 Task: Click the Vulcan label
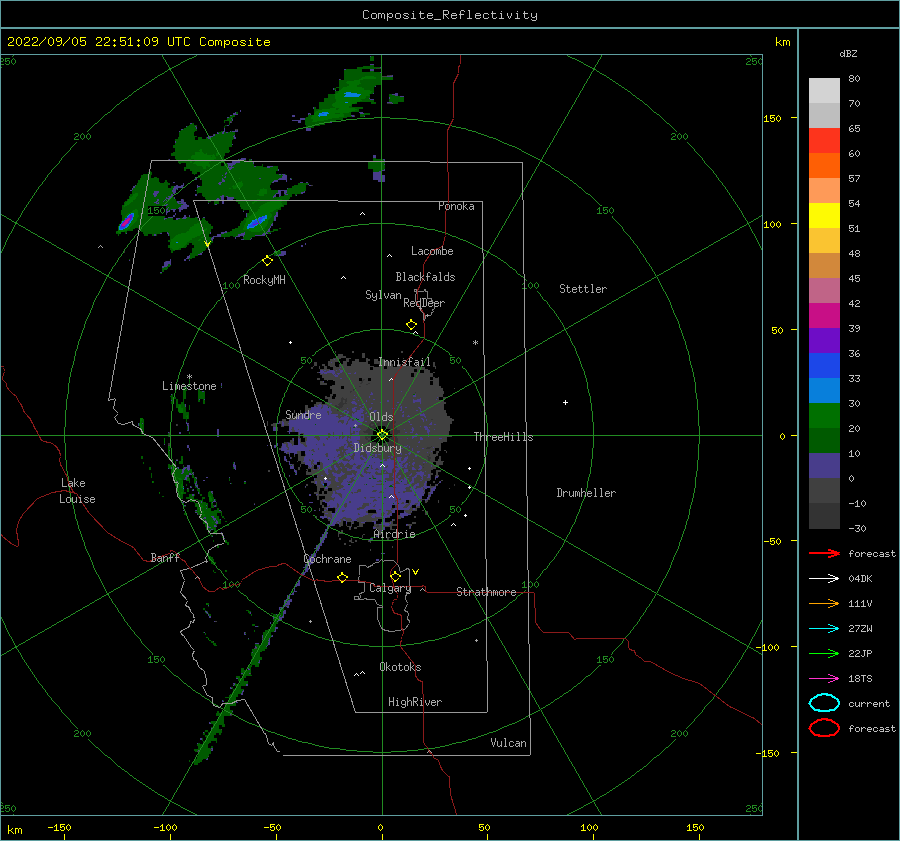click(508, 743)
